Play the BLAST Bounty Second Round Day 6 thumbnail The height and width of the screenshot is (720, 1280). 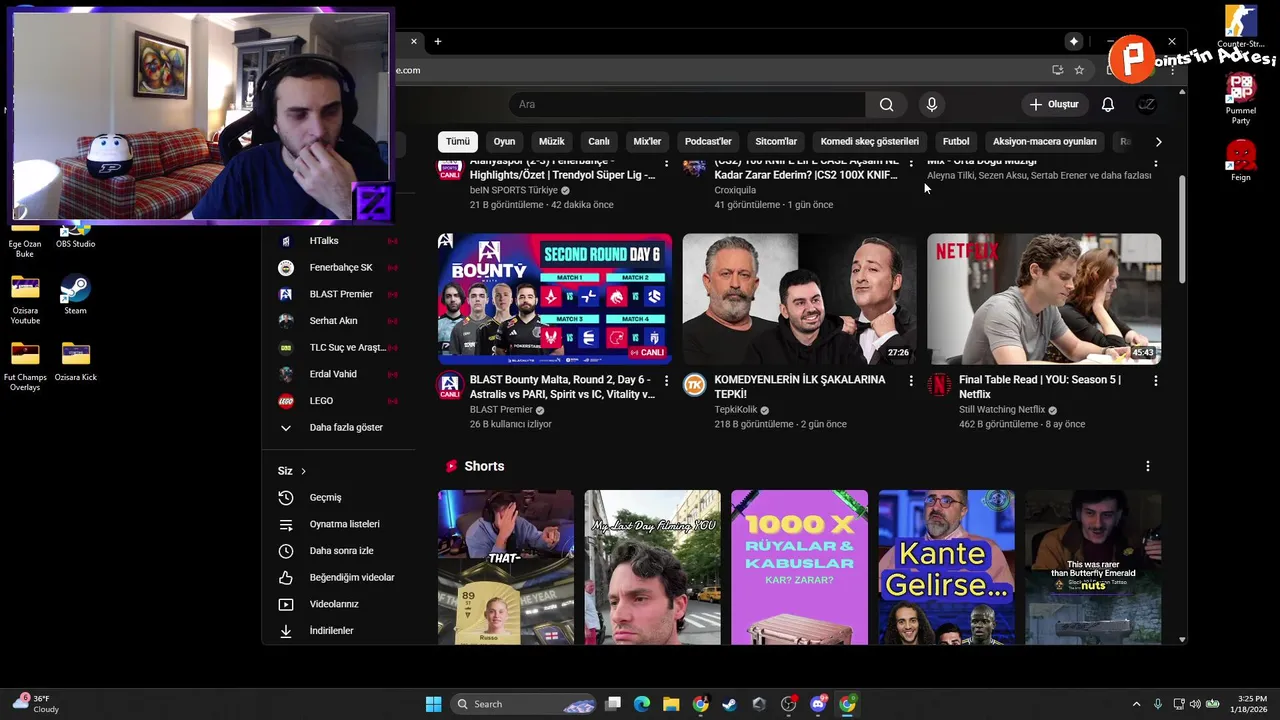[x=554, y=299]
